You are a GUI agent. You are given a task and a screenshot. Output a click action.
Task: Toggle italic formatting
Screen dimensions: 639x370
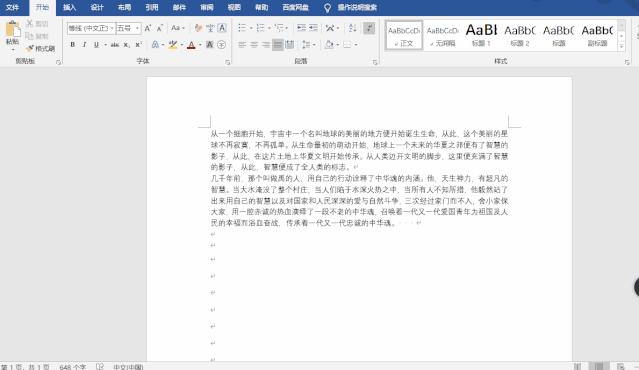84,44
